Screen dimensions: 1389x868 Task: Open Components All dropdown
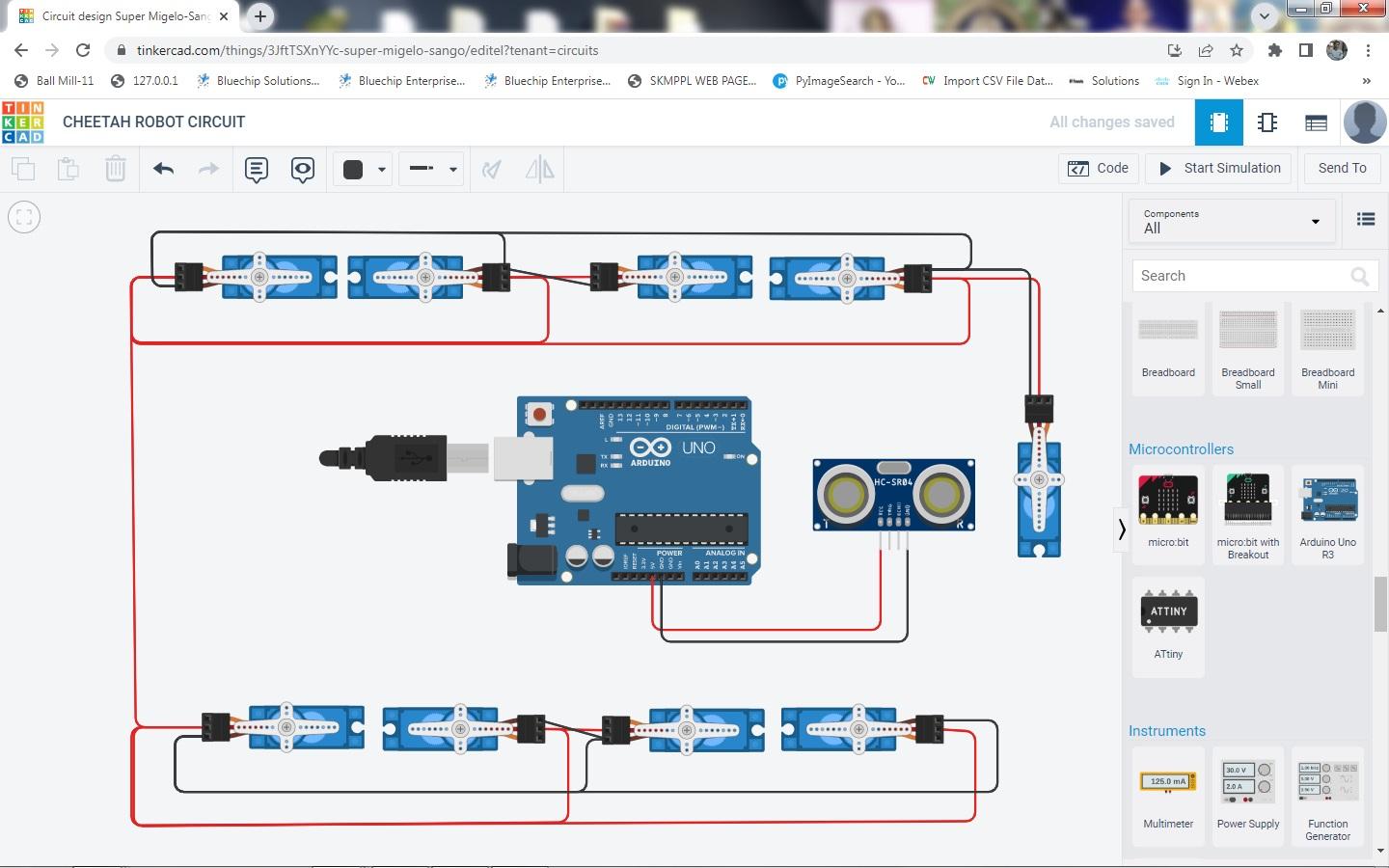click(1232, 221)
